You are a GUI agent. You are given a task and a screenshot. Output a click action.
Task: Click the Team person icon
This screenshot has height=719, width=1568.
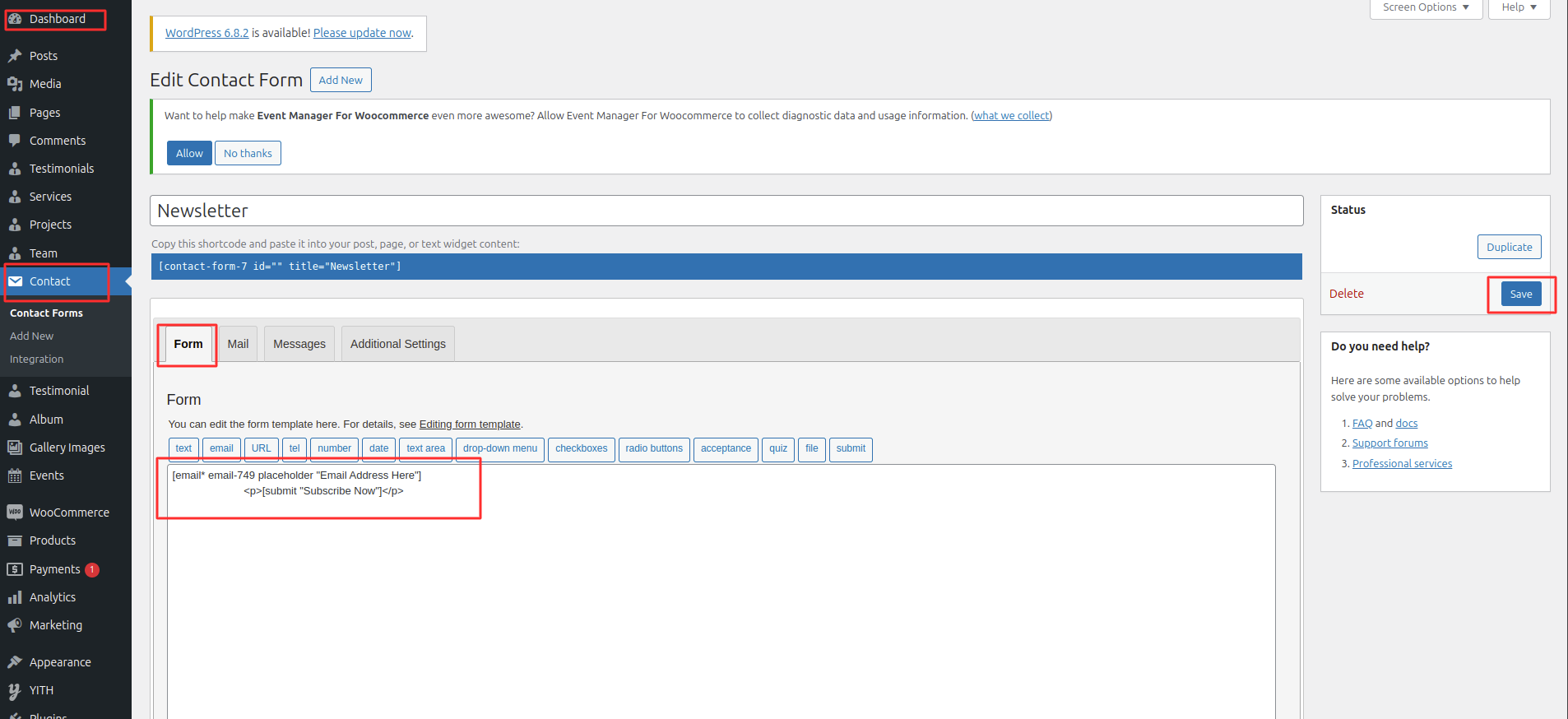15,253
